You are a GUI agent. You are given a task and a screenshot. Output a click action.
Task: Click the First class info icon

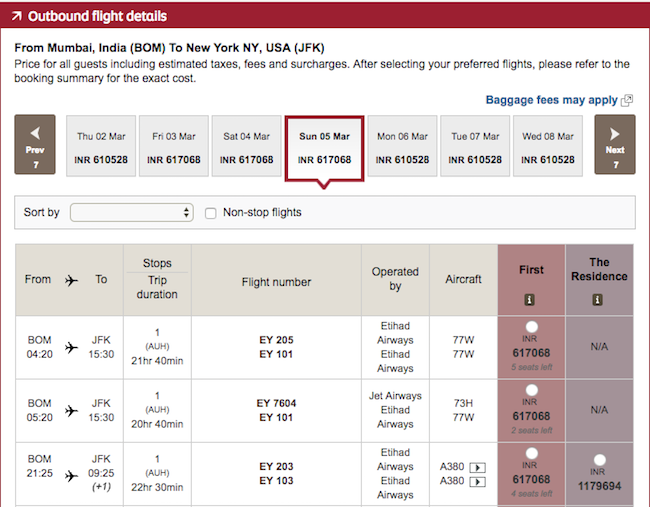click(531, 299)
